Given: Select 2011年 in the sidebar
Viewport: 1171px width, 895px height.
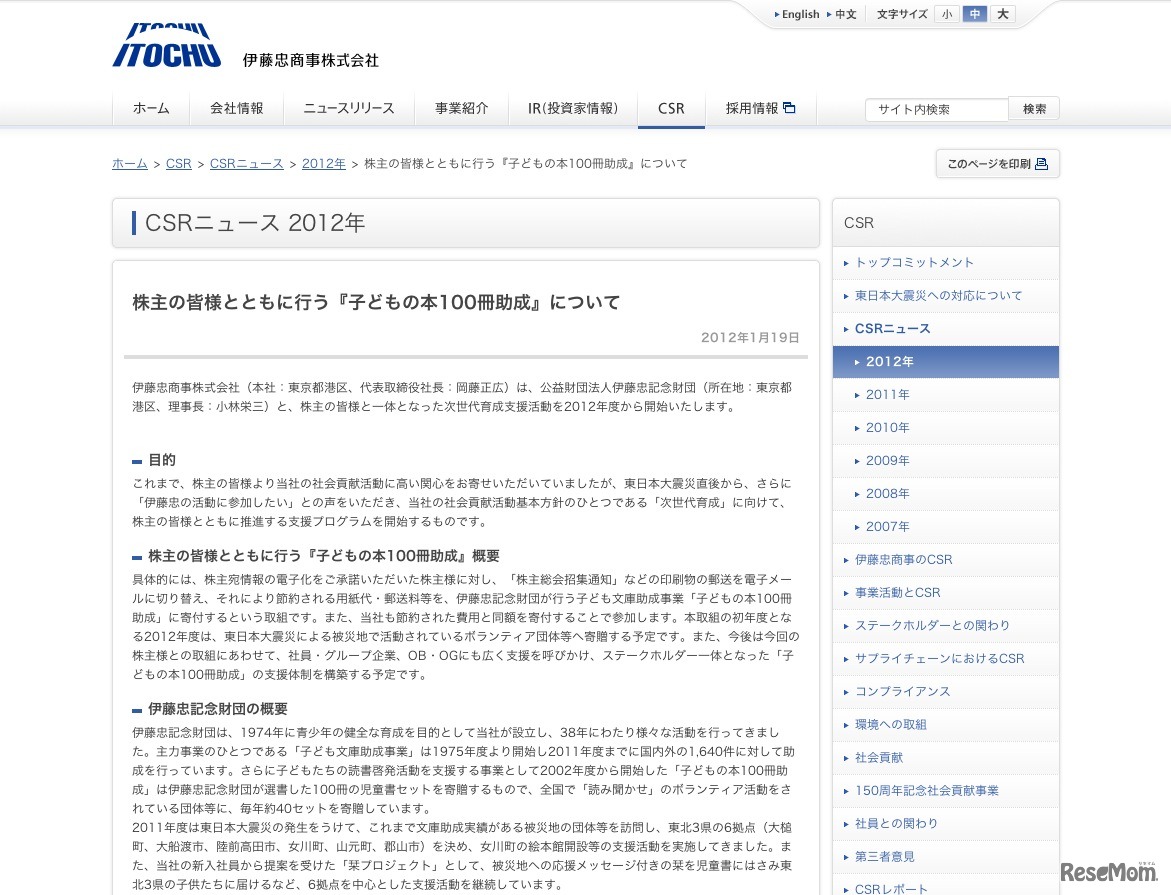Looking at the screenshot, I should click(945, 394).
